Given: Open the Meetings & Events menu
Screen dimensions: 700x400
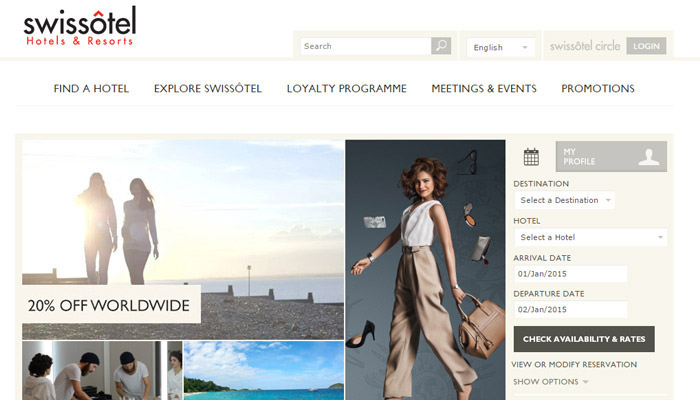Looking at the screenshot, I should click(x=484, y=88).
